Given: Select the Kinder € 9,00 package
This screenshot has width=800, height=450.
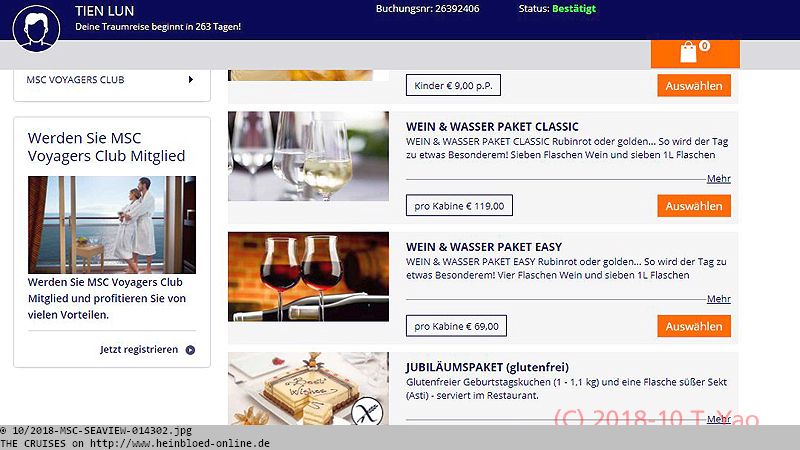Looking at the screenshot, I should tap(694, 86).
